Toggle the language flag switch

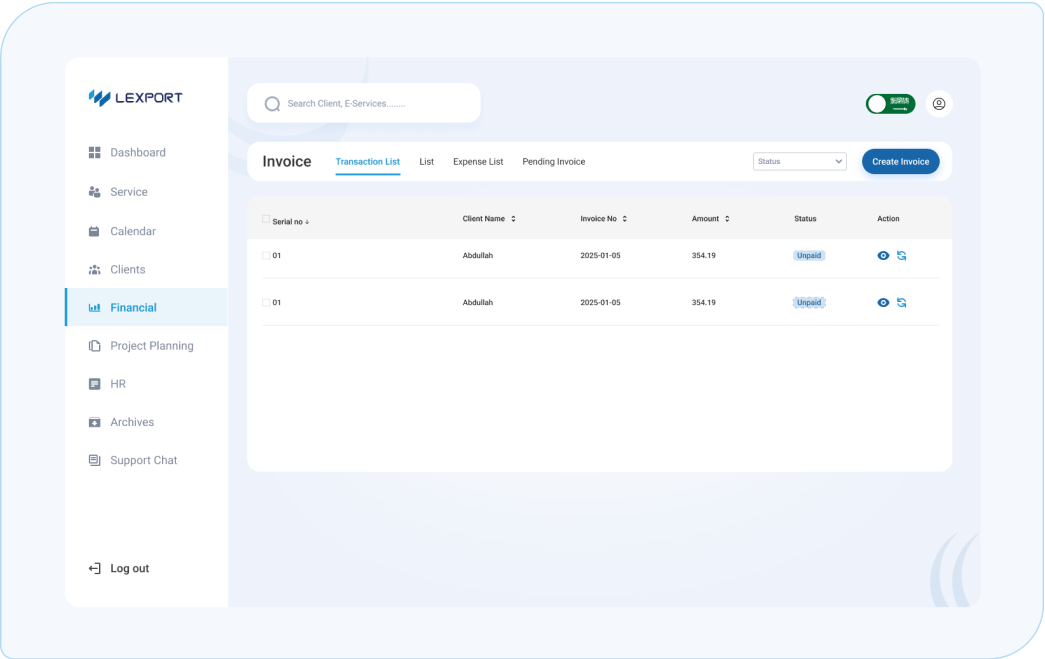point(890,103)
